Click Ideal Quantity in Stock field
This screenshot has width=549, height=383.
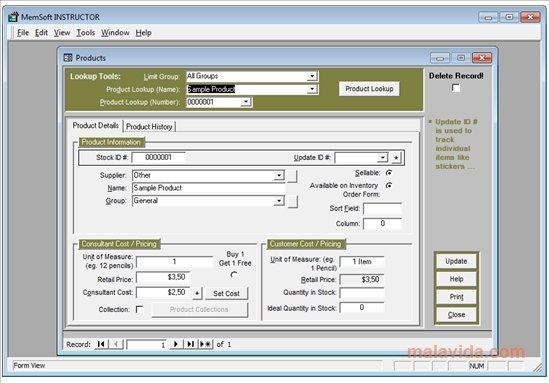[x=362, y=308]
